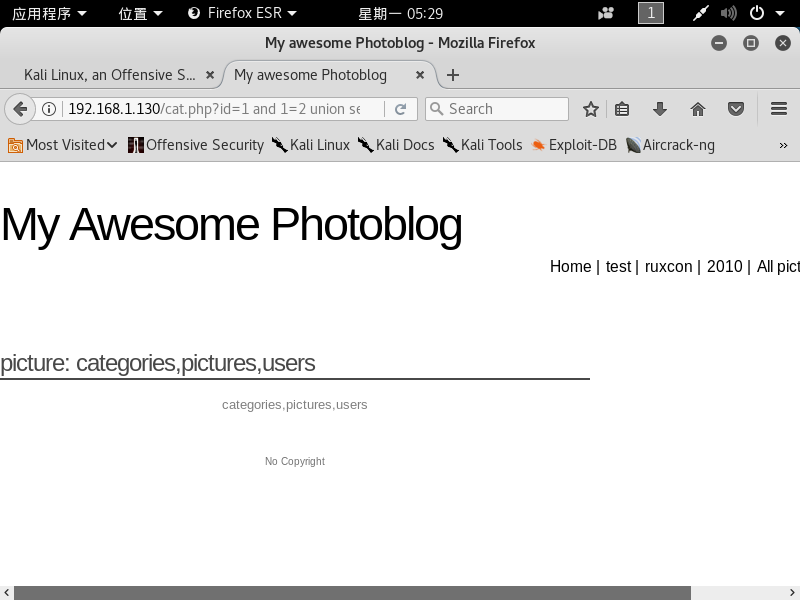This screenshot has height=600, width=800.
Task: Open the Downloads arrow icon
Action: tap(659, 109)
